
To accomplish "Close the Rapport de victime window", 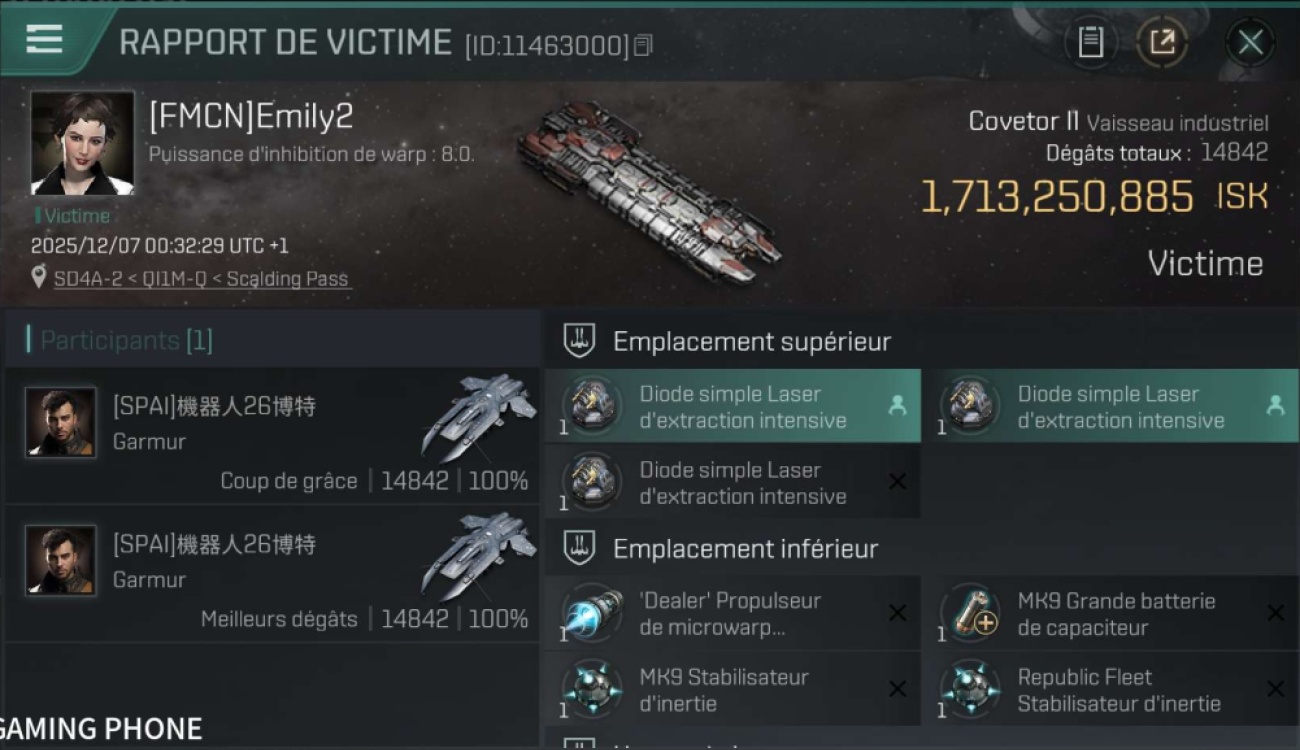I will [1250, 42].
